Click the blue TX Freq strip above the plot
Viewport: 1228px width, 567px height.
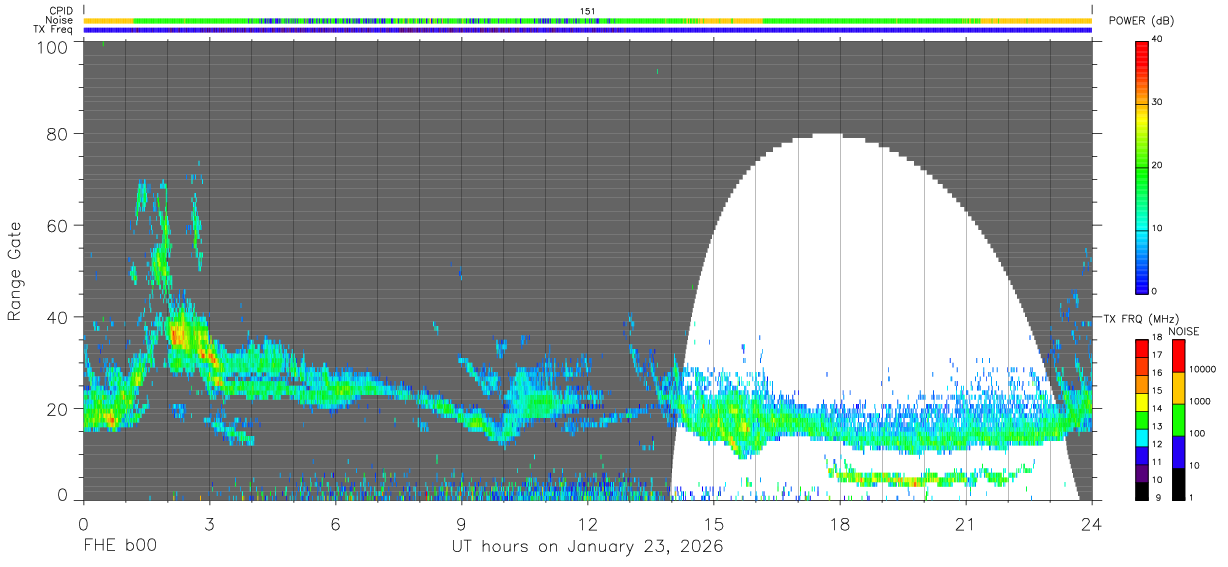click(x=587, y=30)
